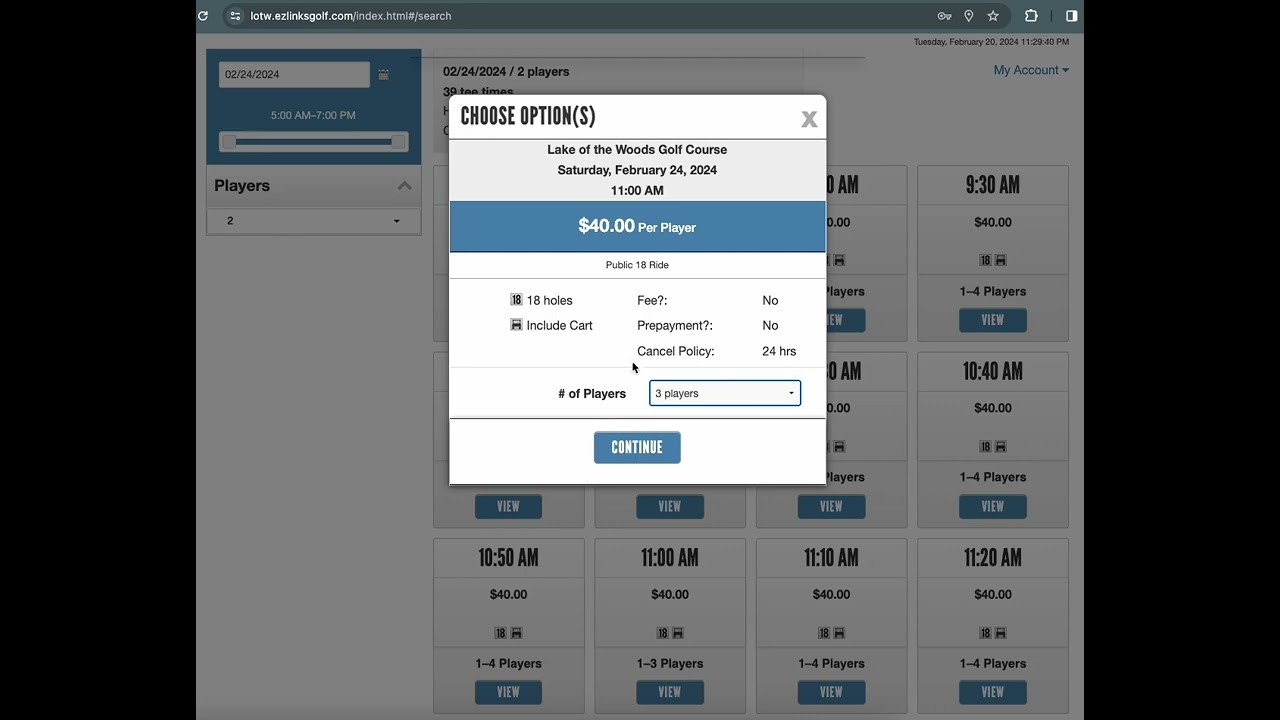The width and height of the screenshot is (1280, 720).
Task: Close the Choose Option(s) dialog with X
Action: (x=809, y=120)
